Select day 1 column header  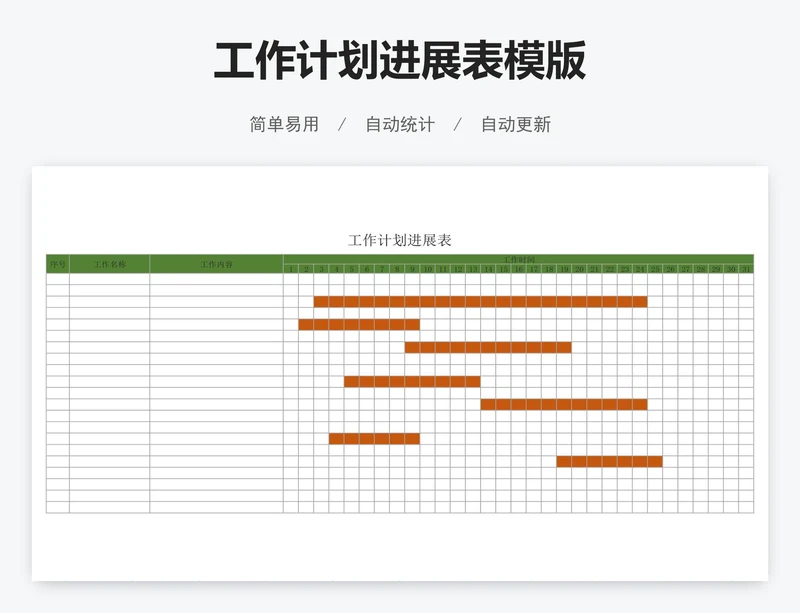(x=291, y=269)
